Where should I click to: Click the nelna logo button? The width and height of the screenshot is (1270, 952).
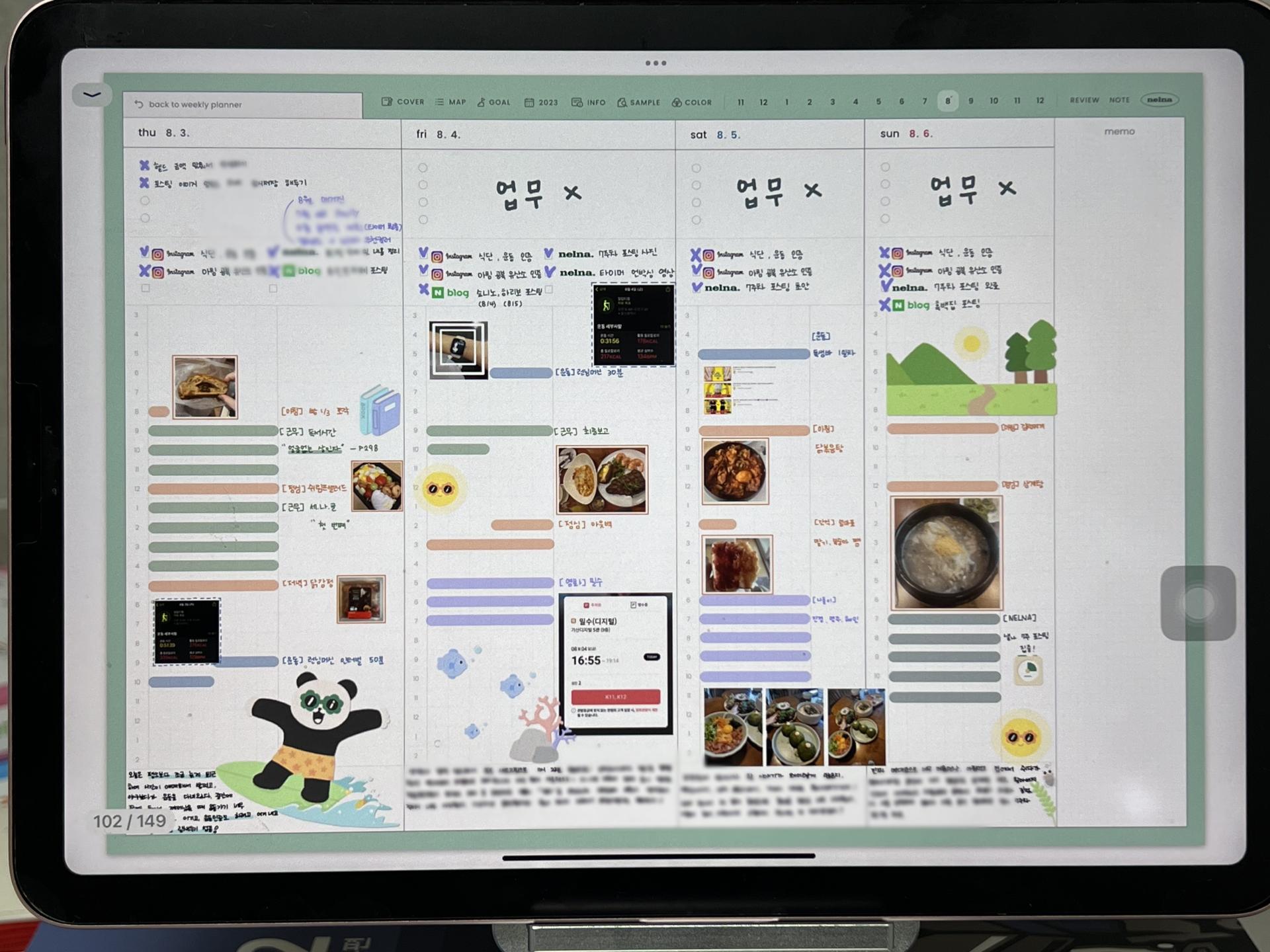pyautogui.click(x=1159, y=100)
